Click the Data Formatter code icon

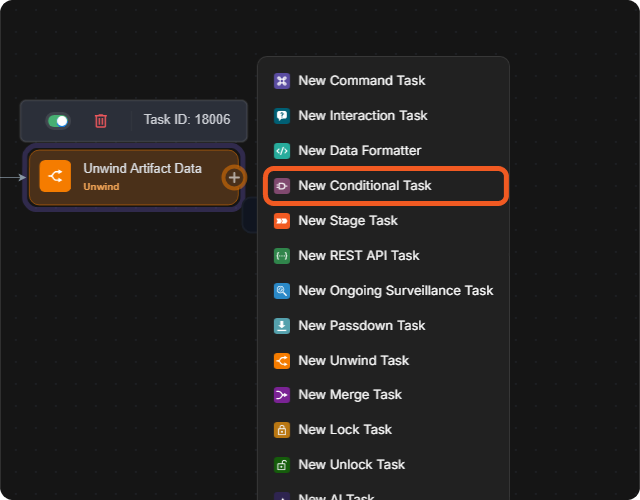[282, 151]
